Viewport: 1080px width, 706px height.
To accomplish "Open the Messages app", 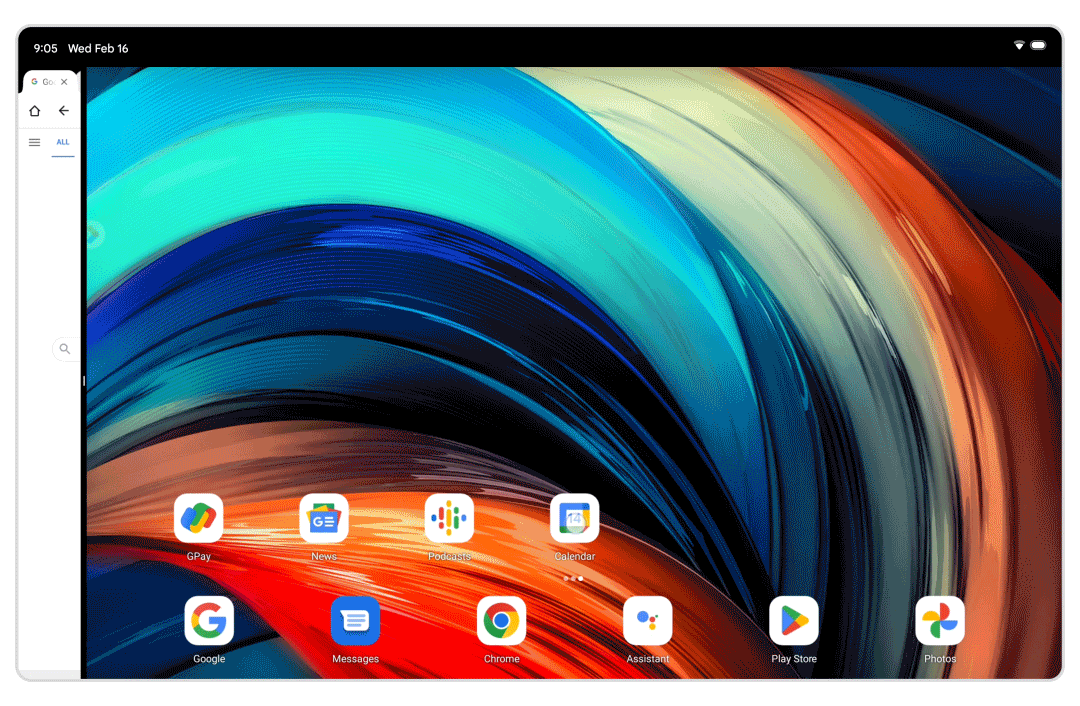I will pyautogui.click(x=355, y=621).
